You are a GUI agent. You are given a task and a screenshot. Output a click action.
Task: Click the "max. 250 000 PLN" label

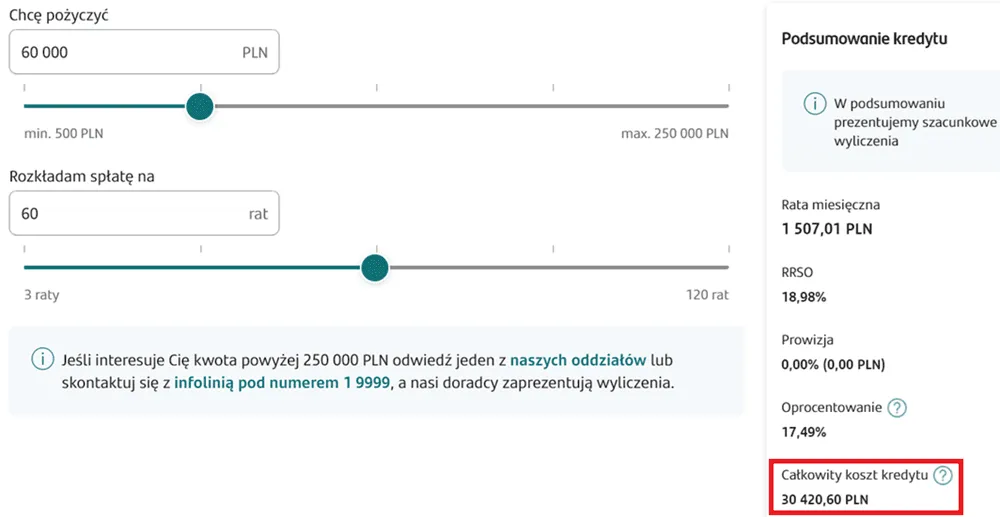pyautogui.click(x=674, y=133)
